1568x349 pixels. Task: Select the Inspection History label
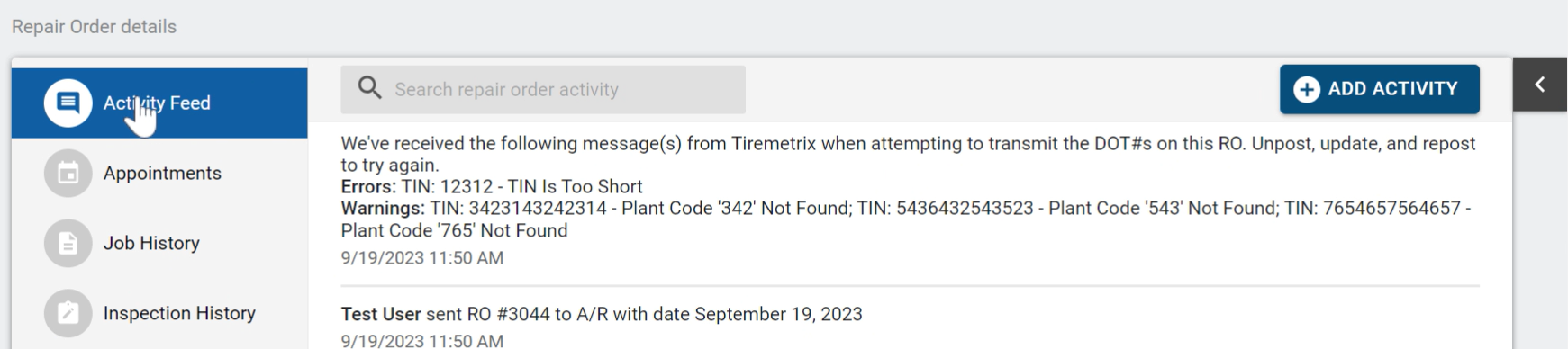pos(179,313)
